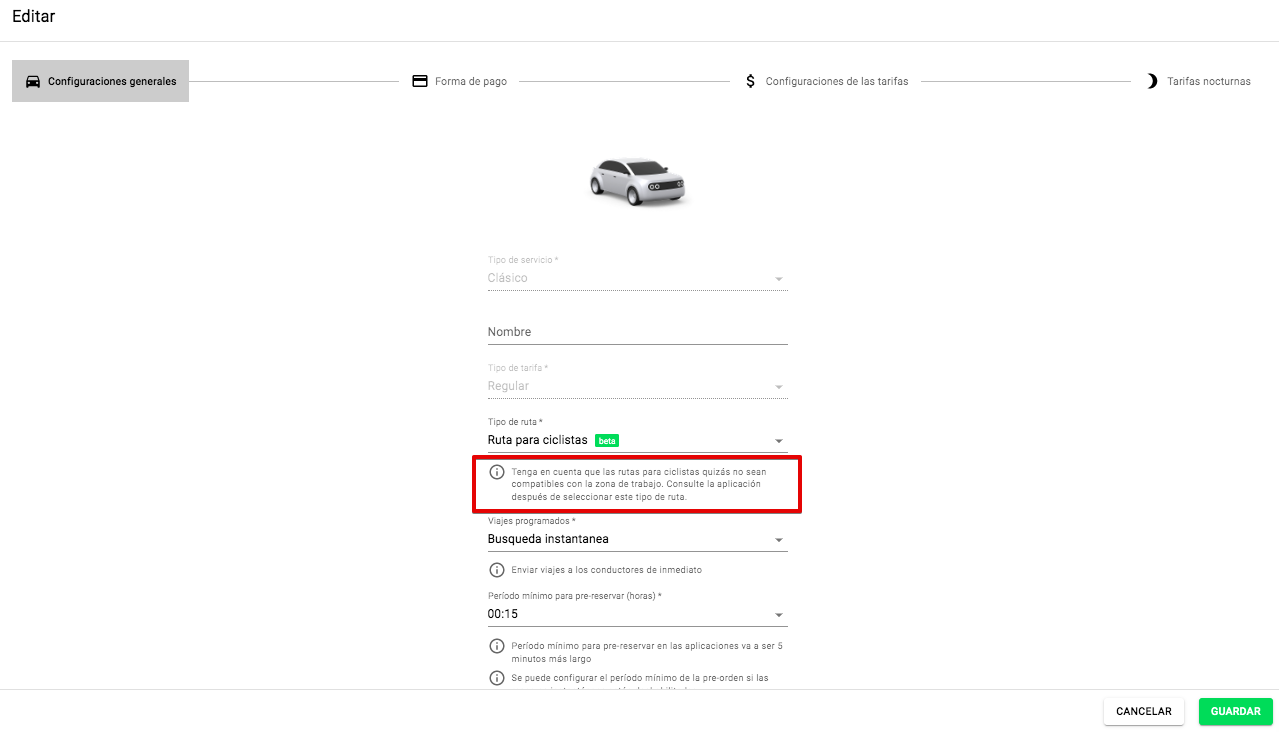Image resolution: width=1279 pixels, height=732 pixels.
Task: Click the credit card icon beside Forma de pago
Action: (x=420, y=81)
